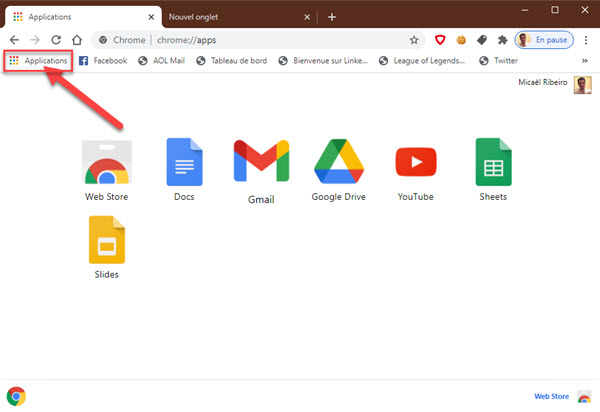Open the Web Store app

pos(107,170)
